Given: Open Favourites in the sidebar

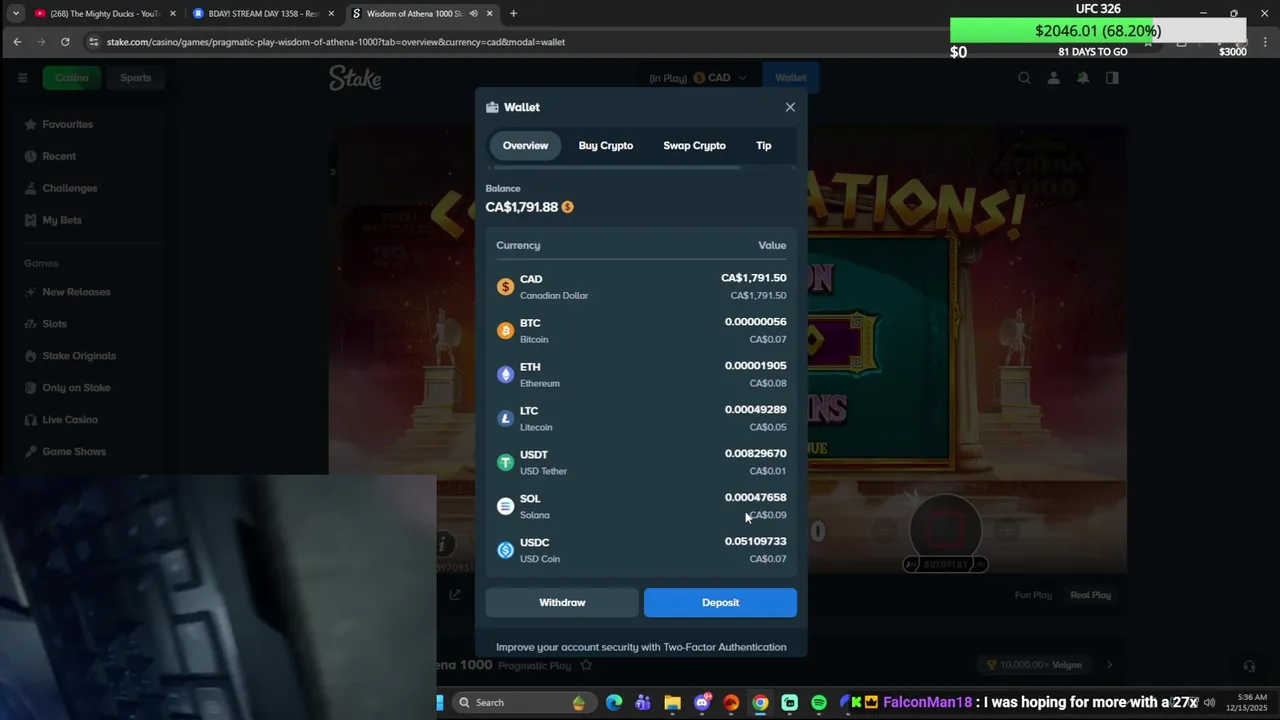Looking at the screenshot, I should point(67,124).
